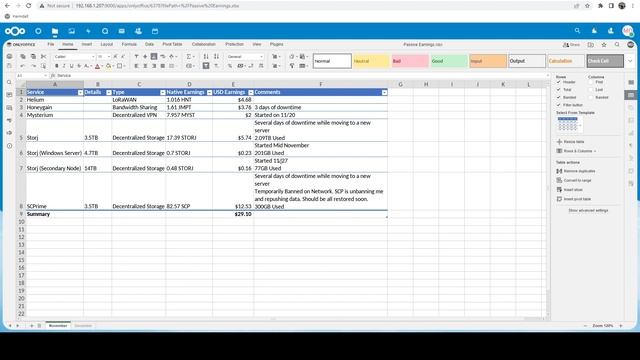The height and width of the screenshot is (360, 640).
Task: Center text horizontally in cell
Action: (x=145, y=66)
